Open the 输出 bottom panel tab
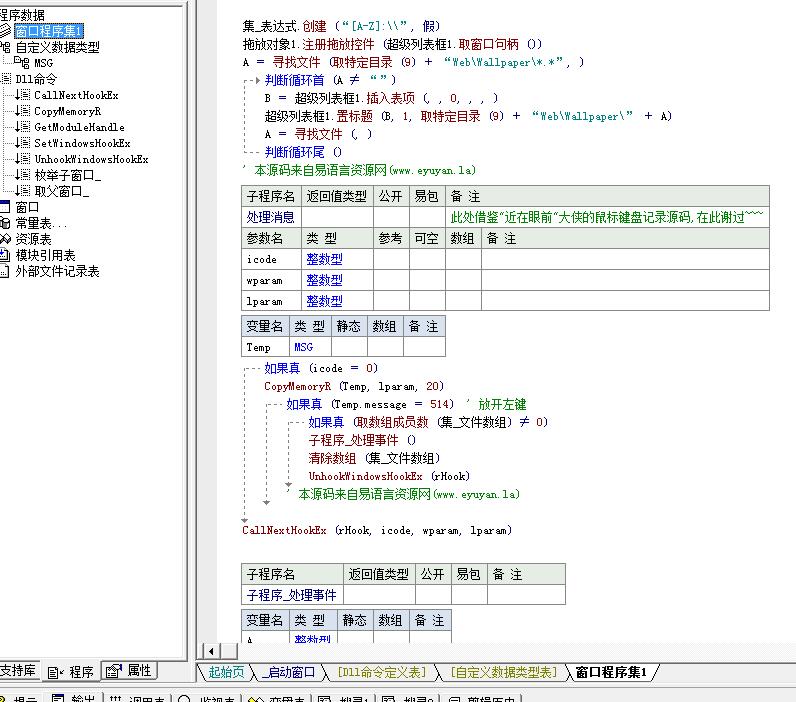 [74, 698]
